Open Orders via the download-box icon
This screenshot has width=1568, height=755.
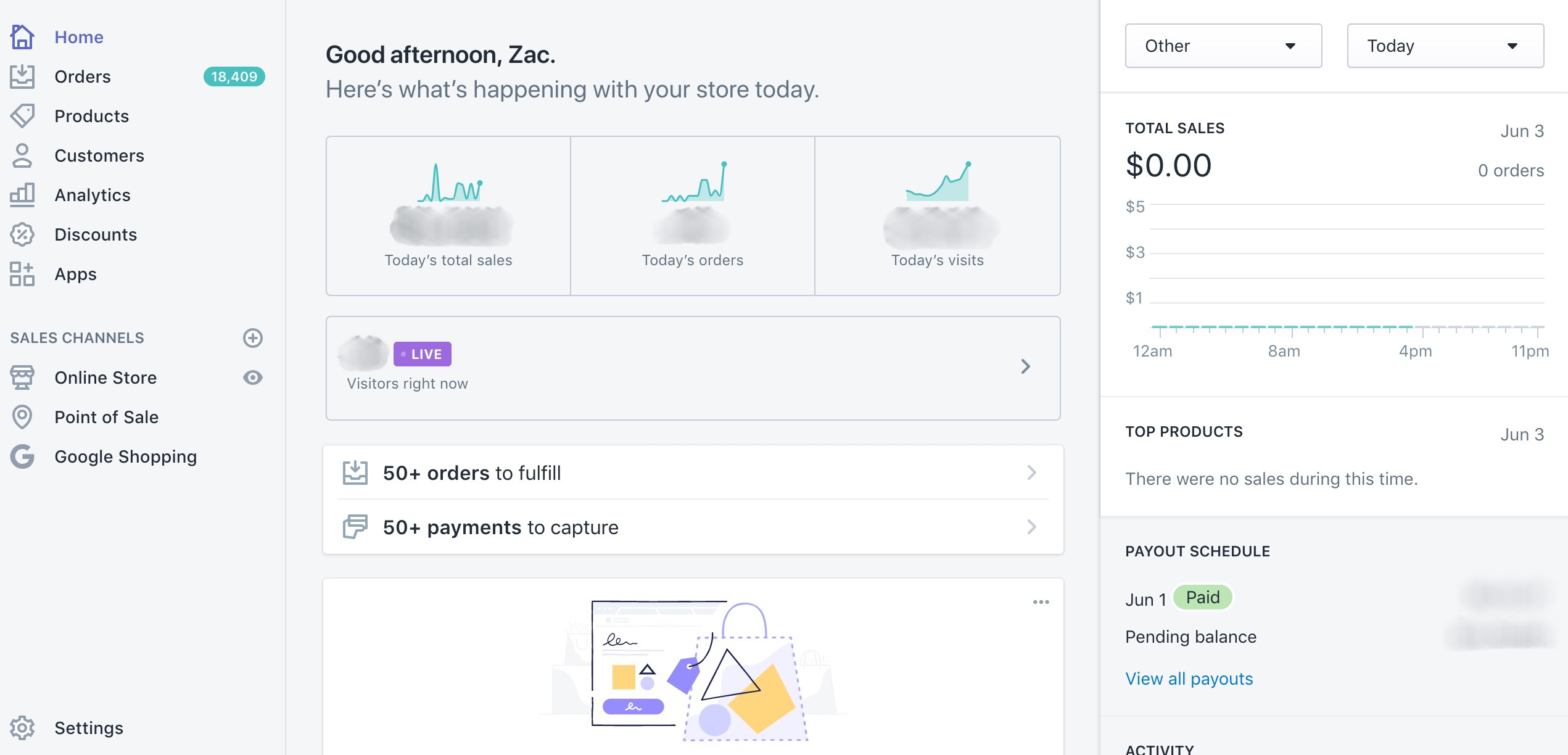(x=22, y=76)
